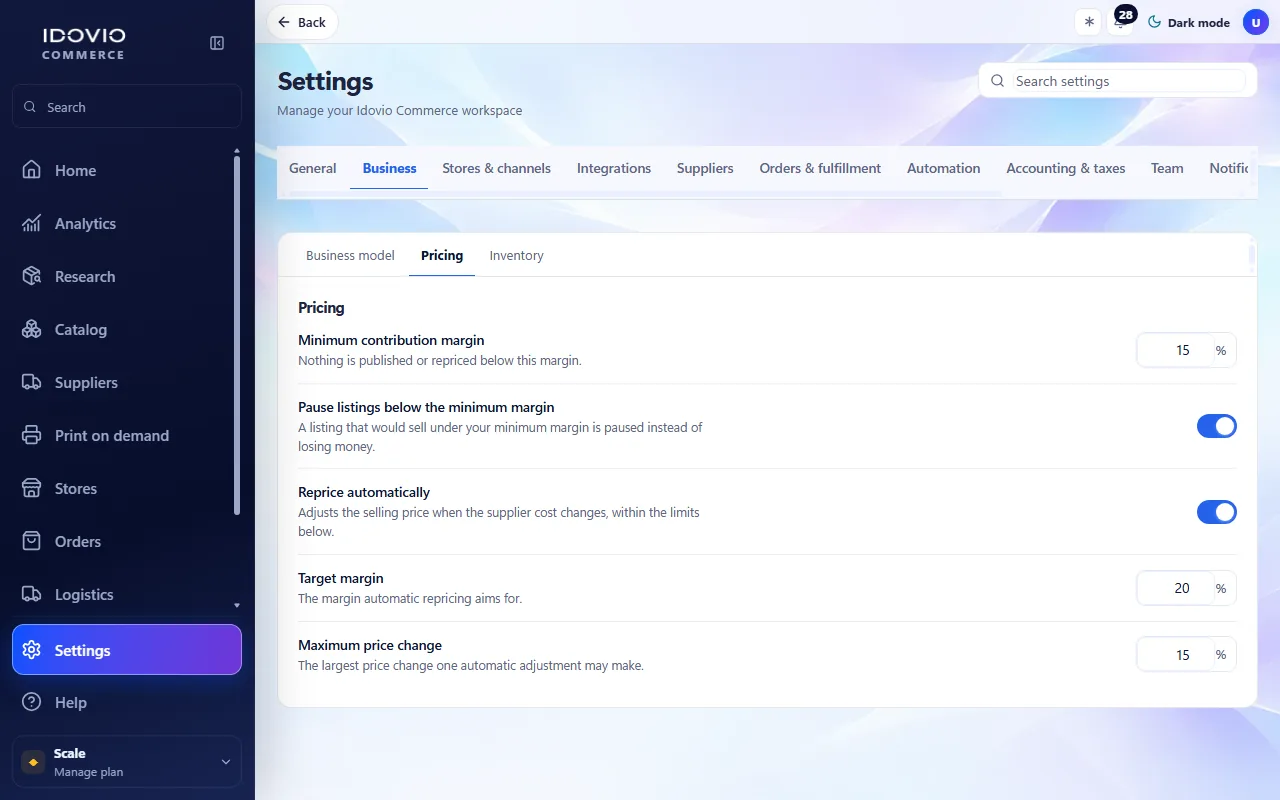The image size is (1280, 800).
Task: Open the Accounting & taxes tab
Action: (1066, 168)
